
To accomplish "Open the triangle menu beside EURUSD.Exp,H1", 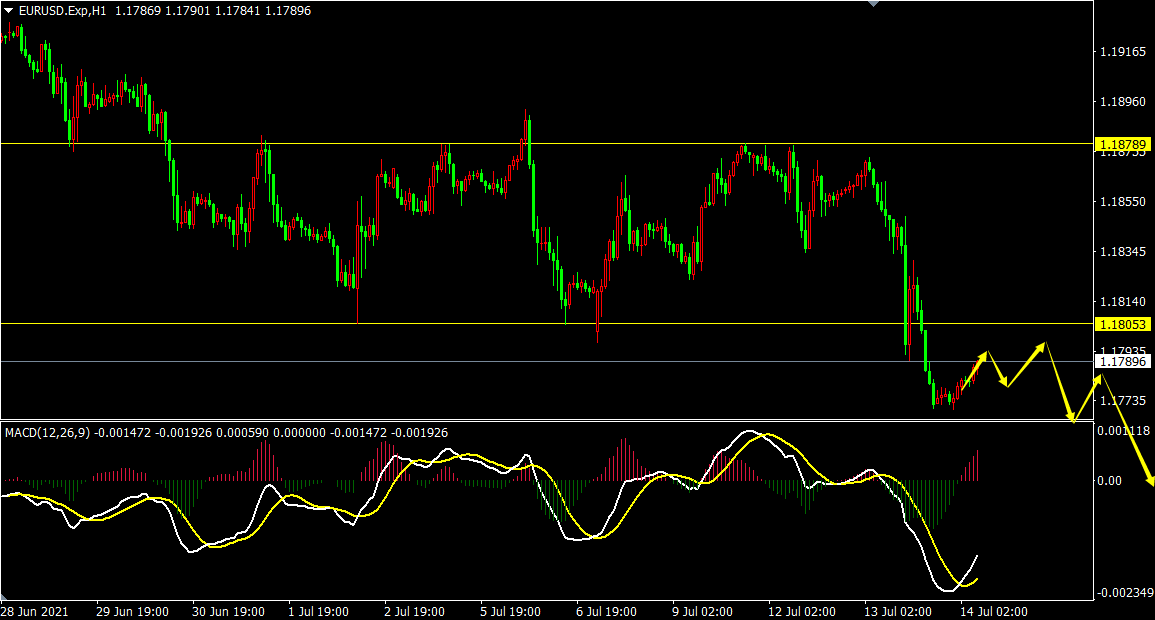I will coord(8,11).
